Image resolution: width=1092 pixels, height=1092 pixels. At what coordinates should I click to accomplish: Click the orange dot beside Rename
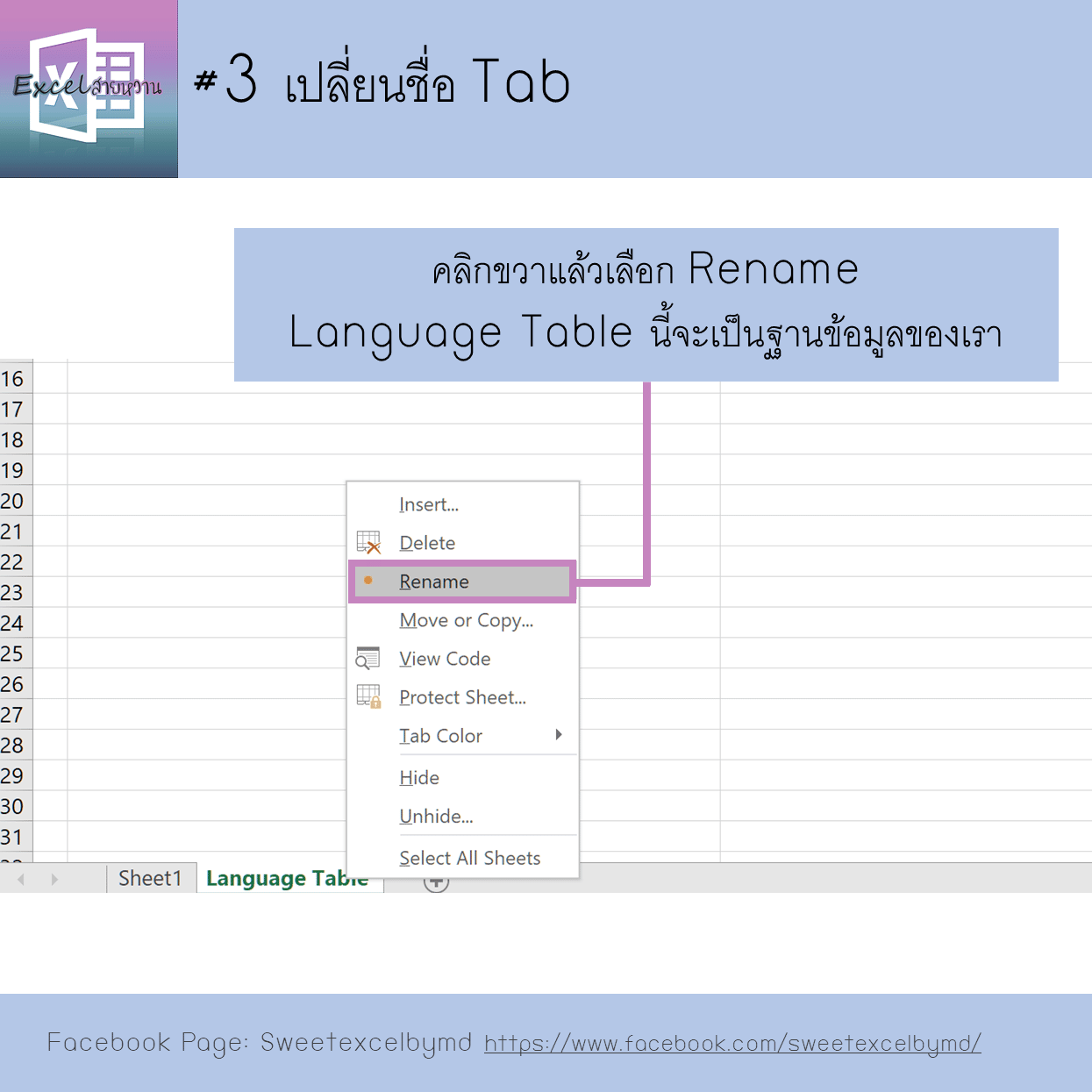pos(368,581)
